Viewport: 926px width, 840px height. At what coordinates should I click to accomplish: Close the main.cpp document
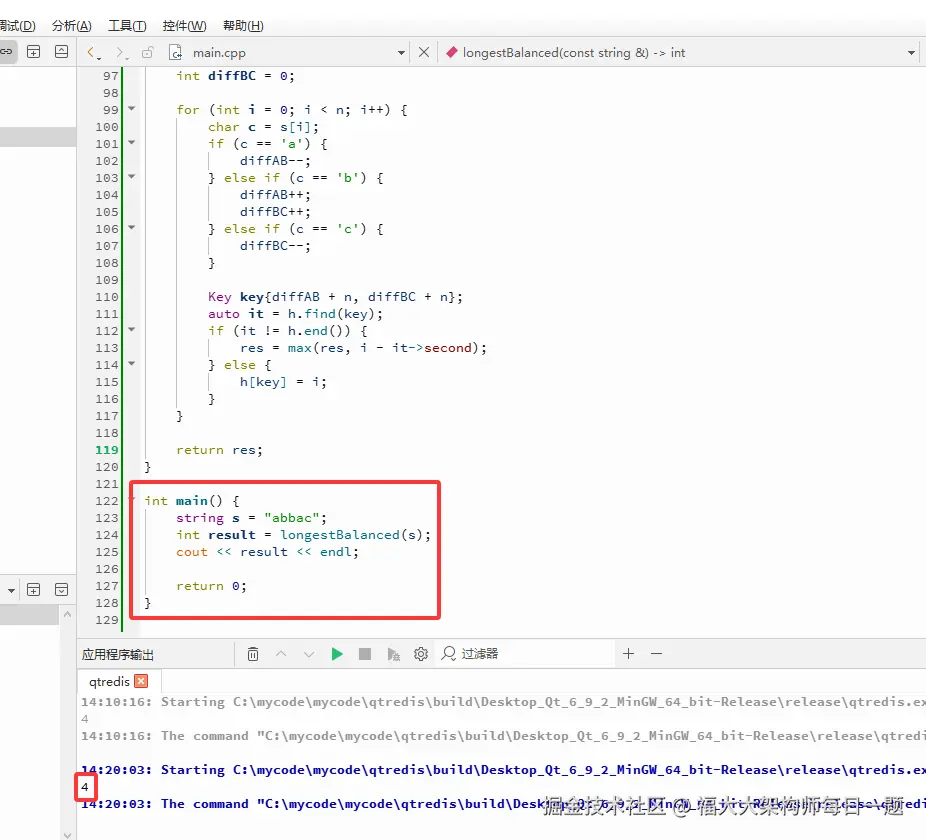(423, 52)
